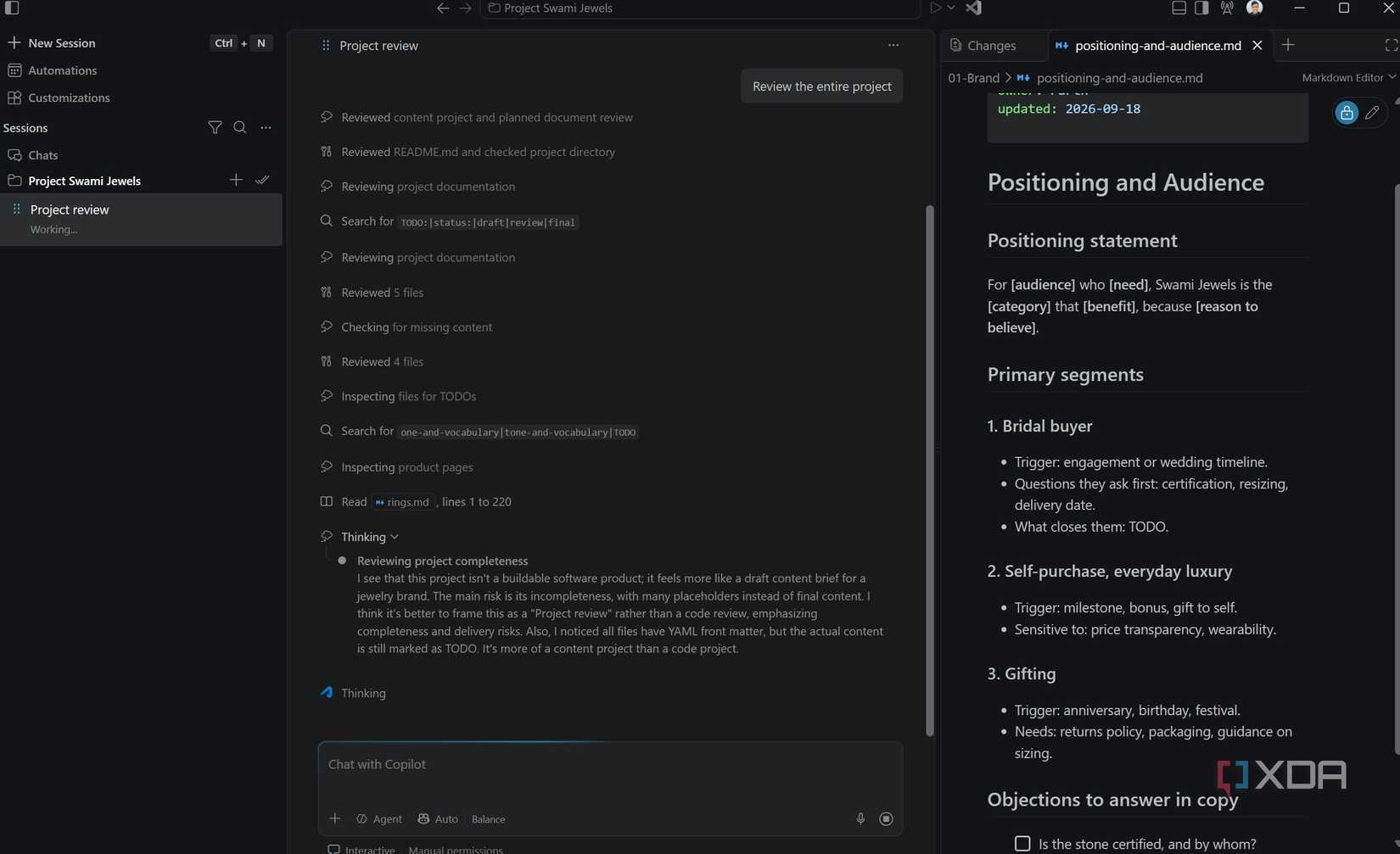Image resolution: width=1400 pixels, height=854 pixels.
Task: Edit the document with the pencil icon
Action: (1372, 112)
